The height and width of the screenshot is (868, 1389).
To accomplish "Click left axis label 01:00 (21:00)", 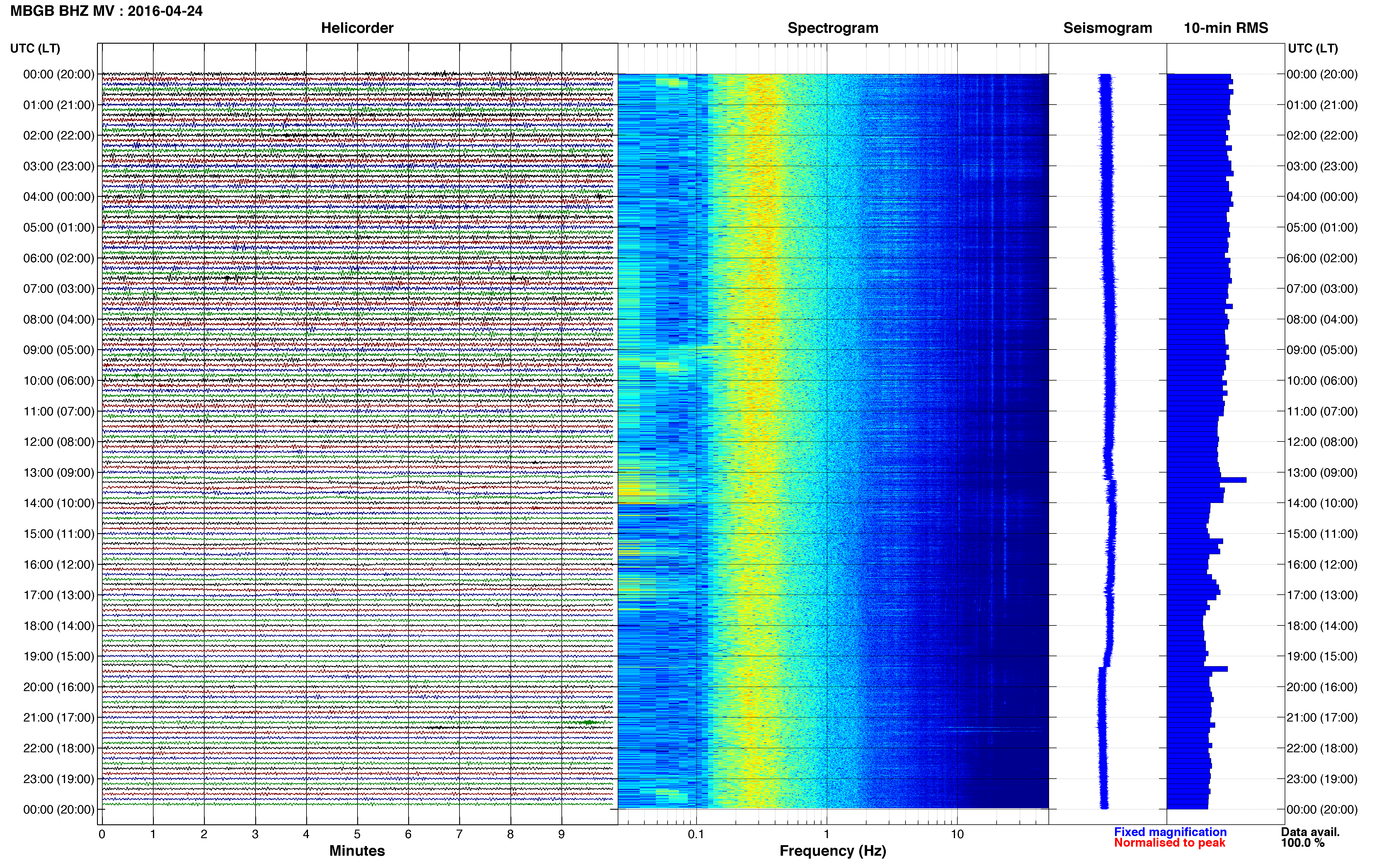I will point(59,105).
